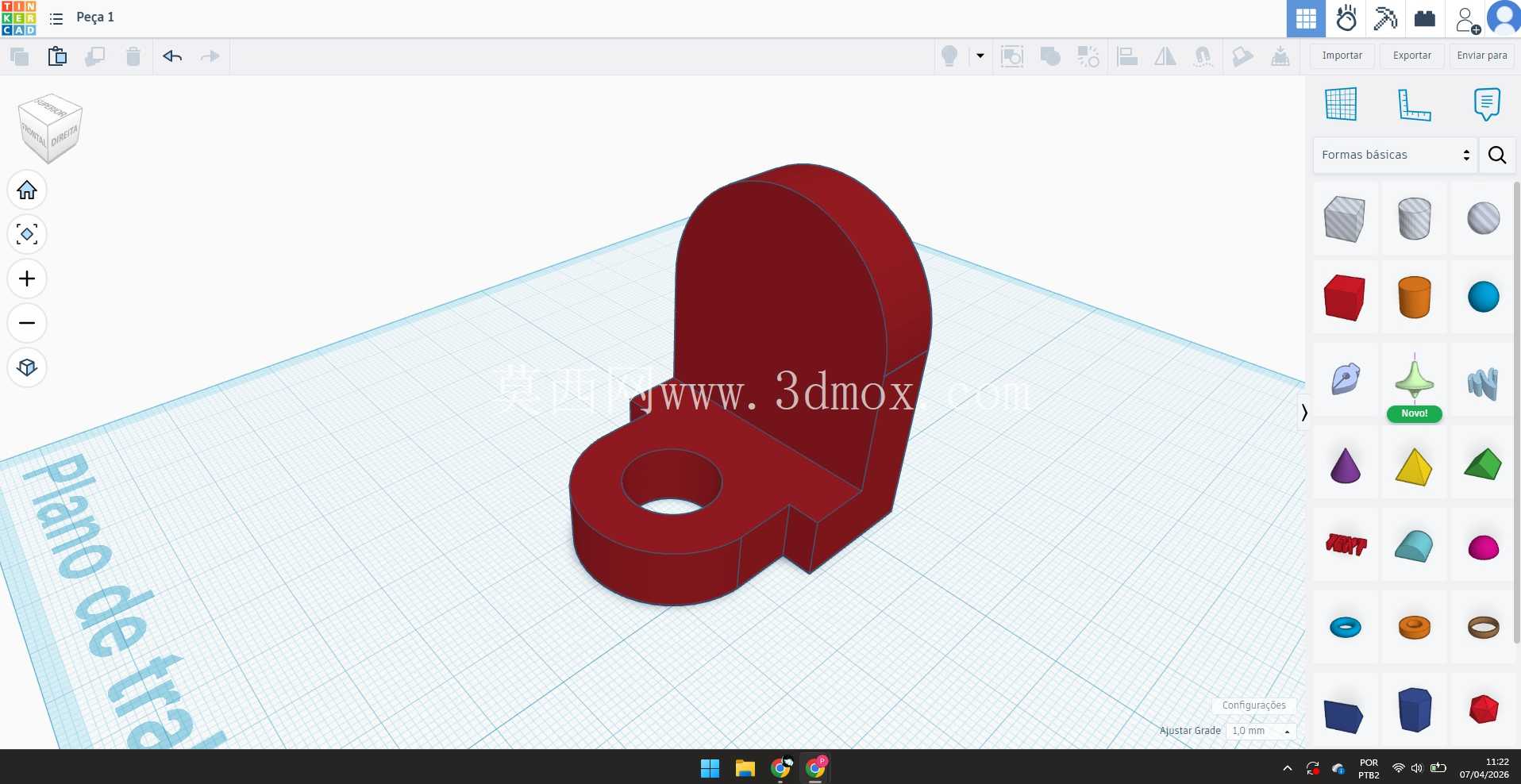Open the Notes tool
1521x784 pixels.
coord(1487,104)
